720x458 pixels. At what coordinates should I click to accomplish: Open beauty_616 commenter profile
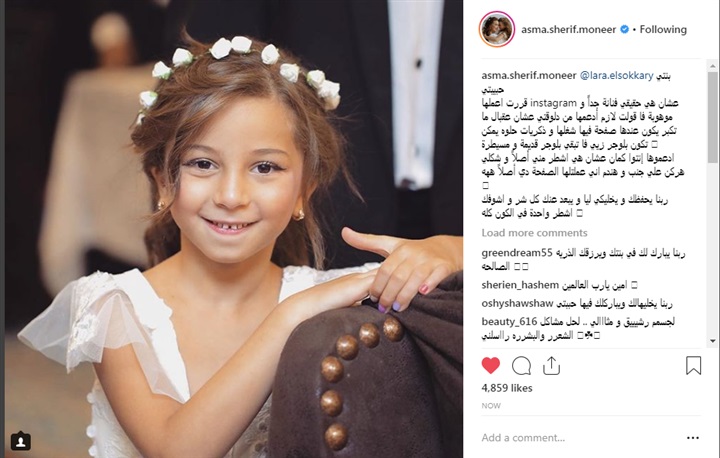tap(509, 322)
